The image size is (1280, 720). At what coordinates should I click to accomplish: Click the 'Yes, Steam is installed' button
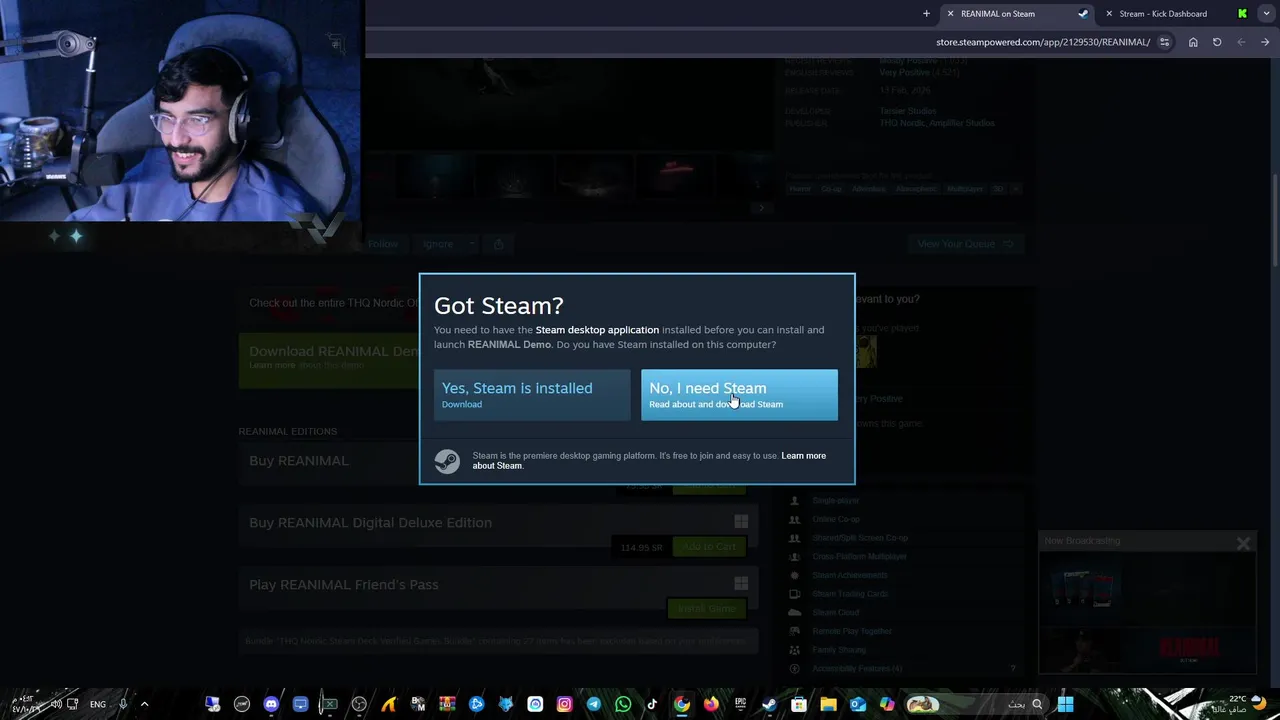531,395
